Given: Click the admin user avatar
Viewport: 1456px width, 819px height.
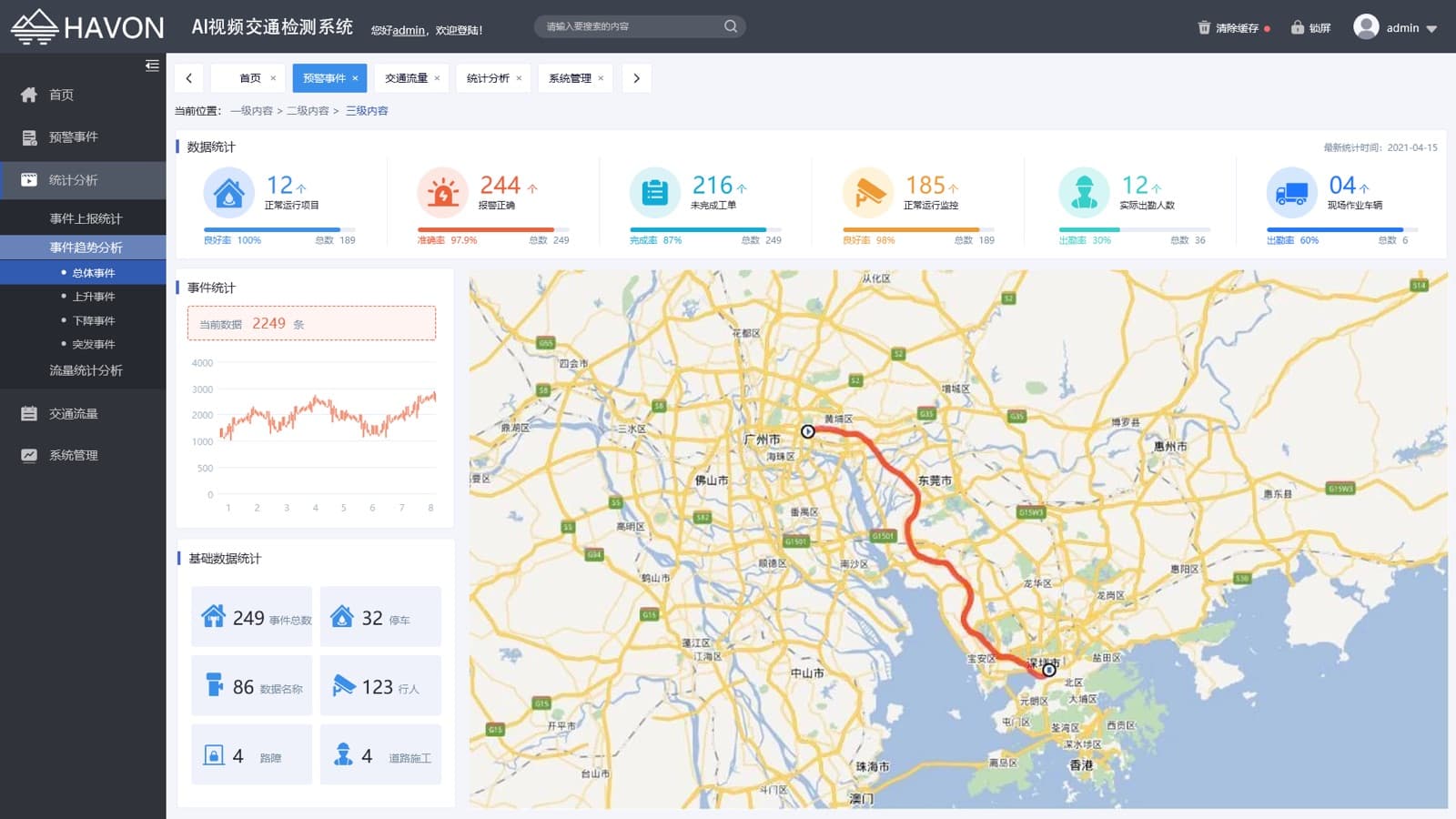Looking at the screenshot, I should [1366, 26].
